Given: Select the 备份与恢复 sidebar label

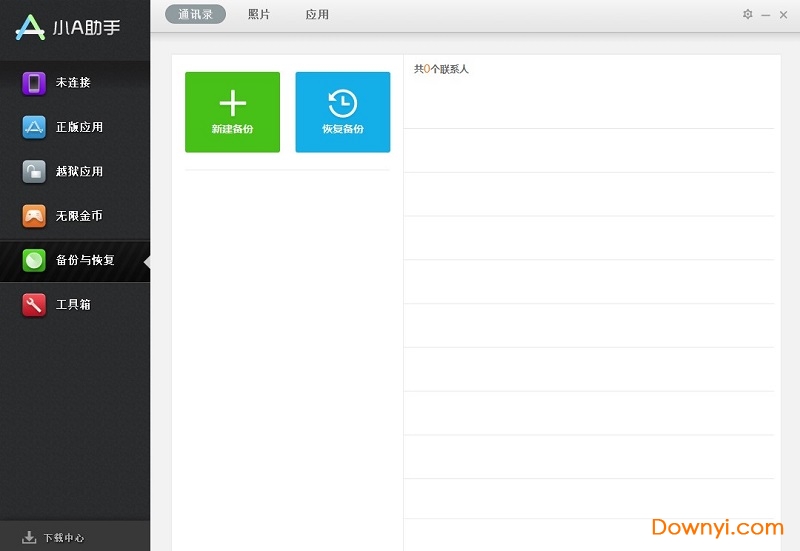Looking at the screenshot, I should [x=85, y=260].
